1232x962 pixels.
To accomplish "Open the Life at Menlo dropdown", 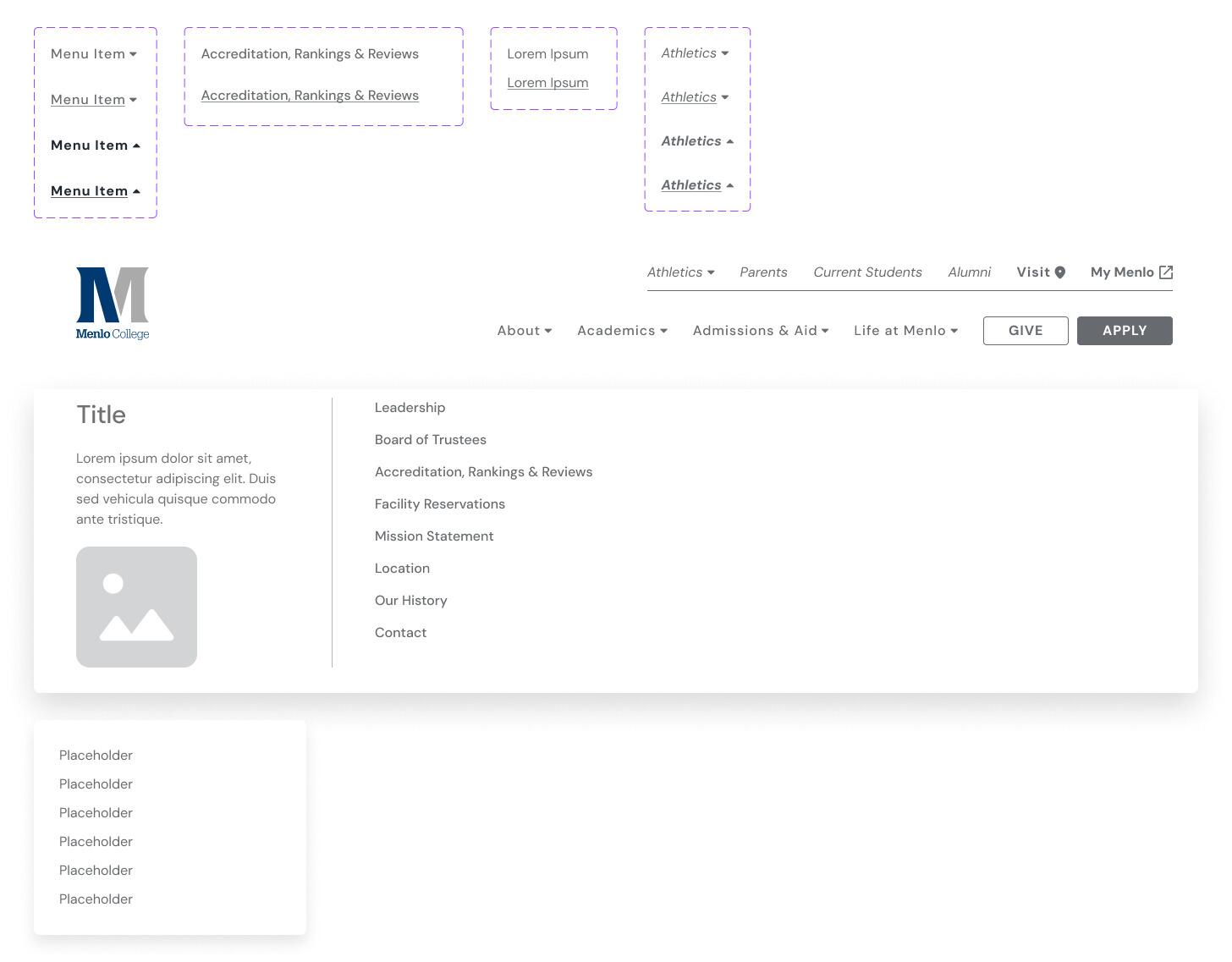I will (x=905, y=331).
